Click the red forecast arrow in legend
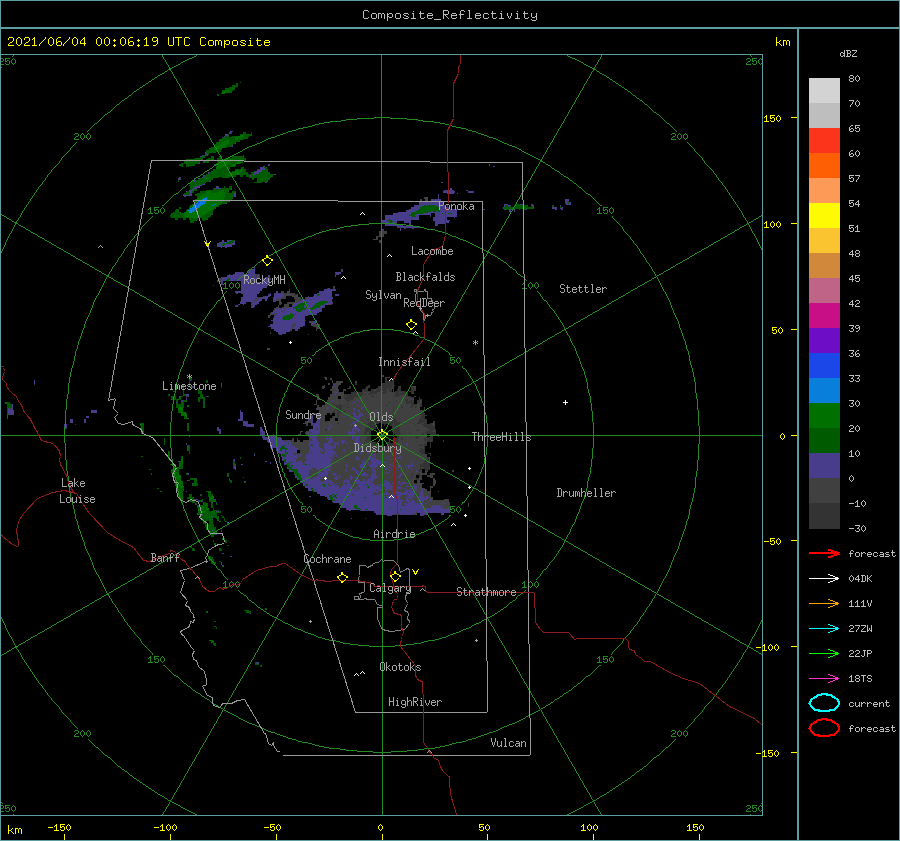This screenshot has height=841, width=900. coord(824,553)
